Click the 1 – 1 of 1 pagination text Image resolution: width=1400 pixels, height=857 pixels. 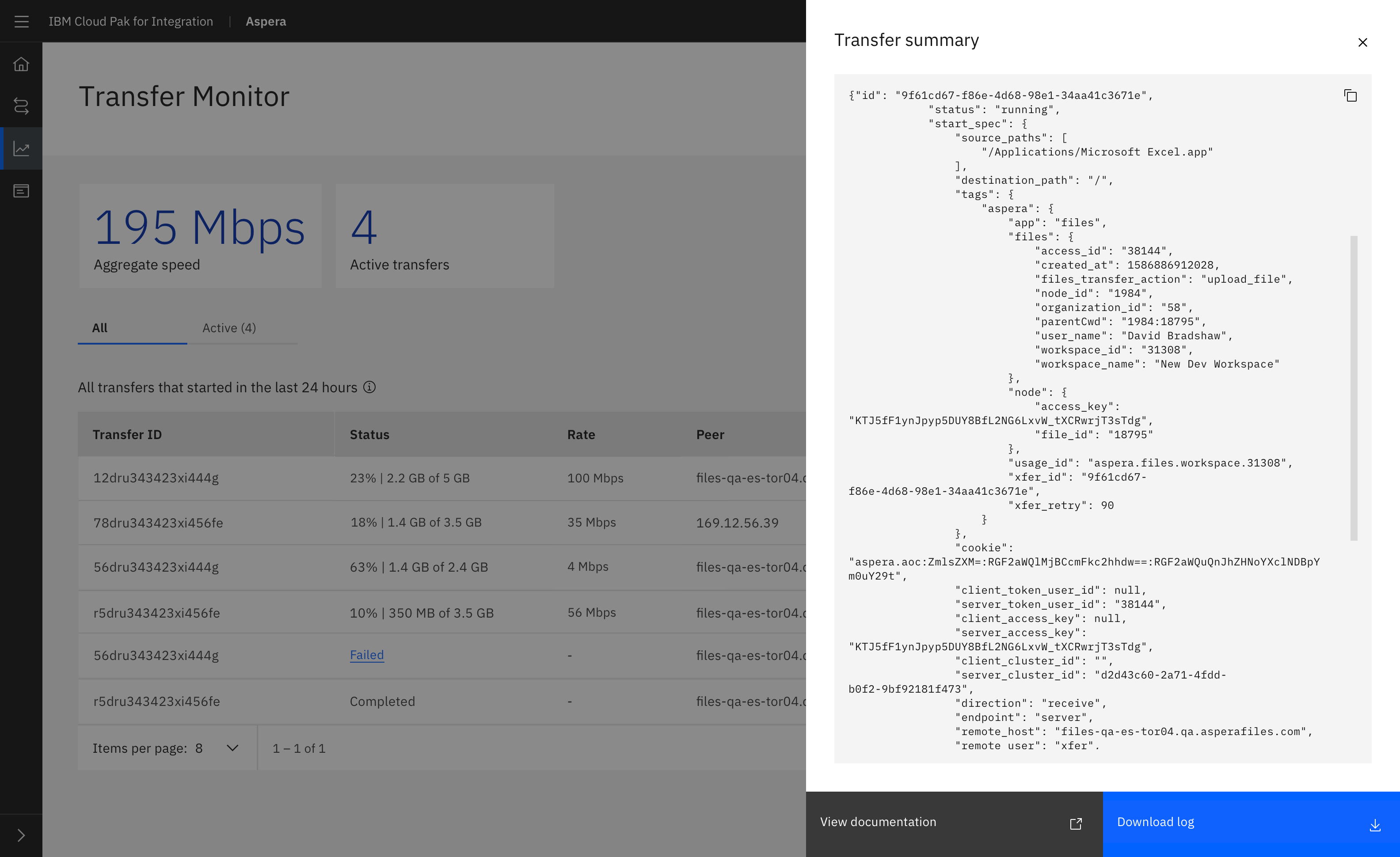tap(299, 748)
